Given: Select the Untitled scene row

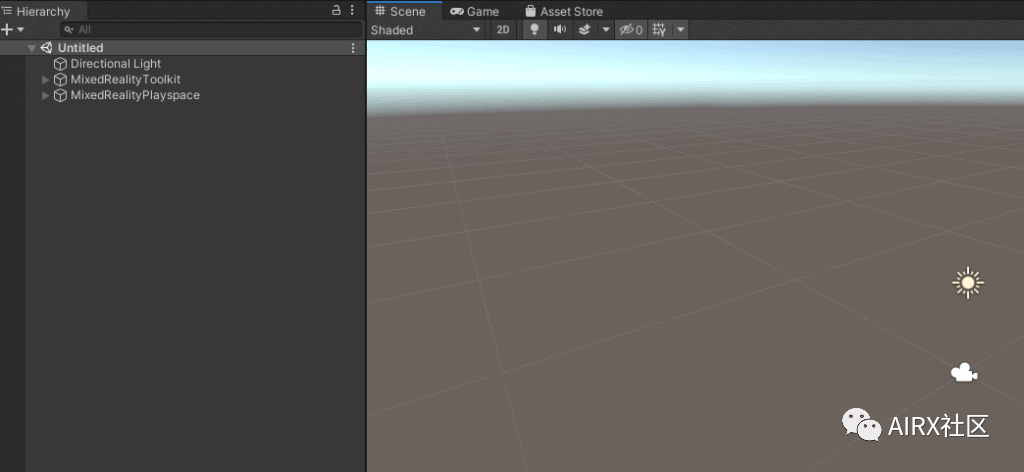Looking at the screenshot, I should tap(182, 48).
